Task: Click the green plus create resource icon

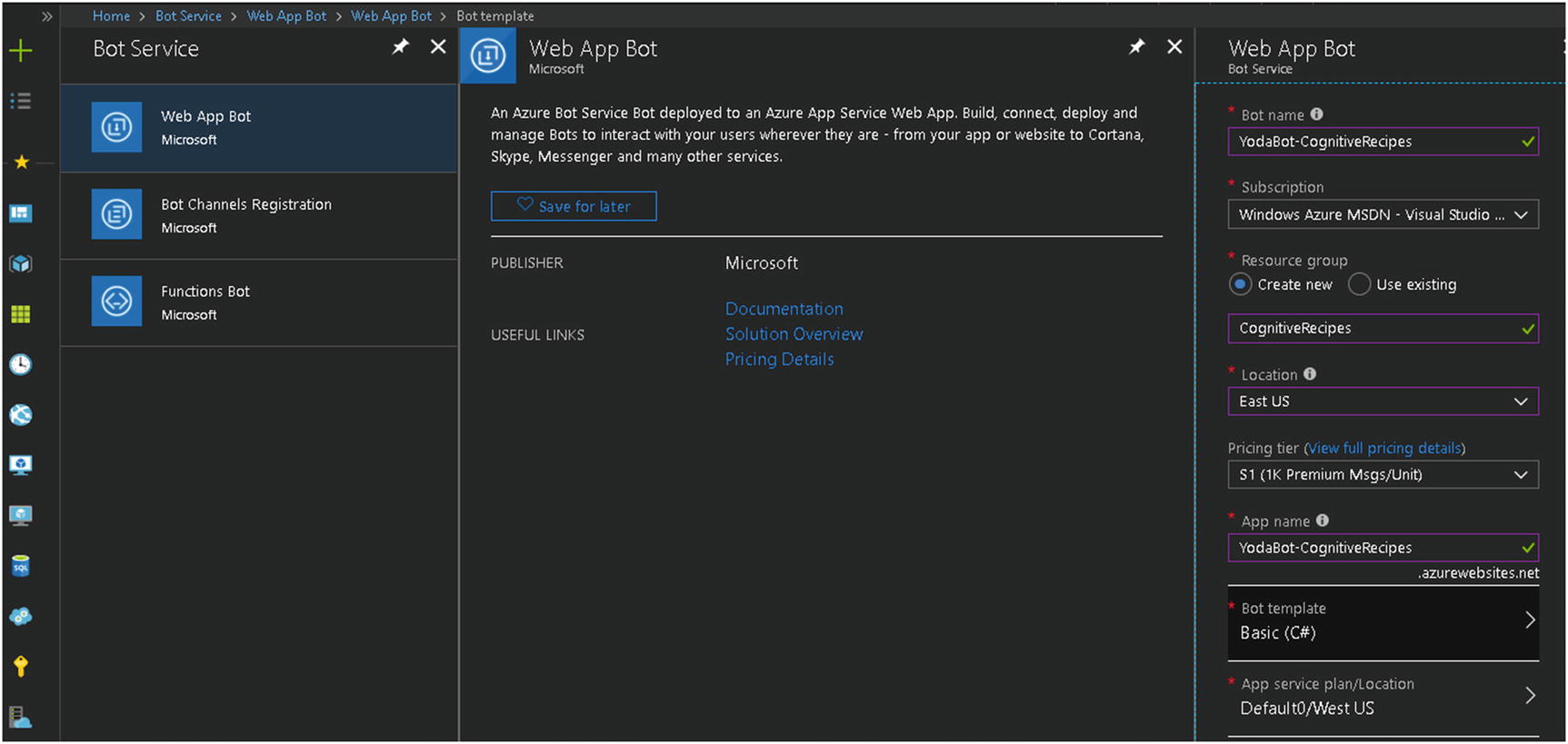Action: click(x=20, y=51)
